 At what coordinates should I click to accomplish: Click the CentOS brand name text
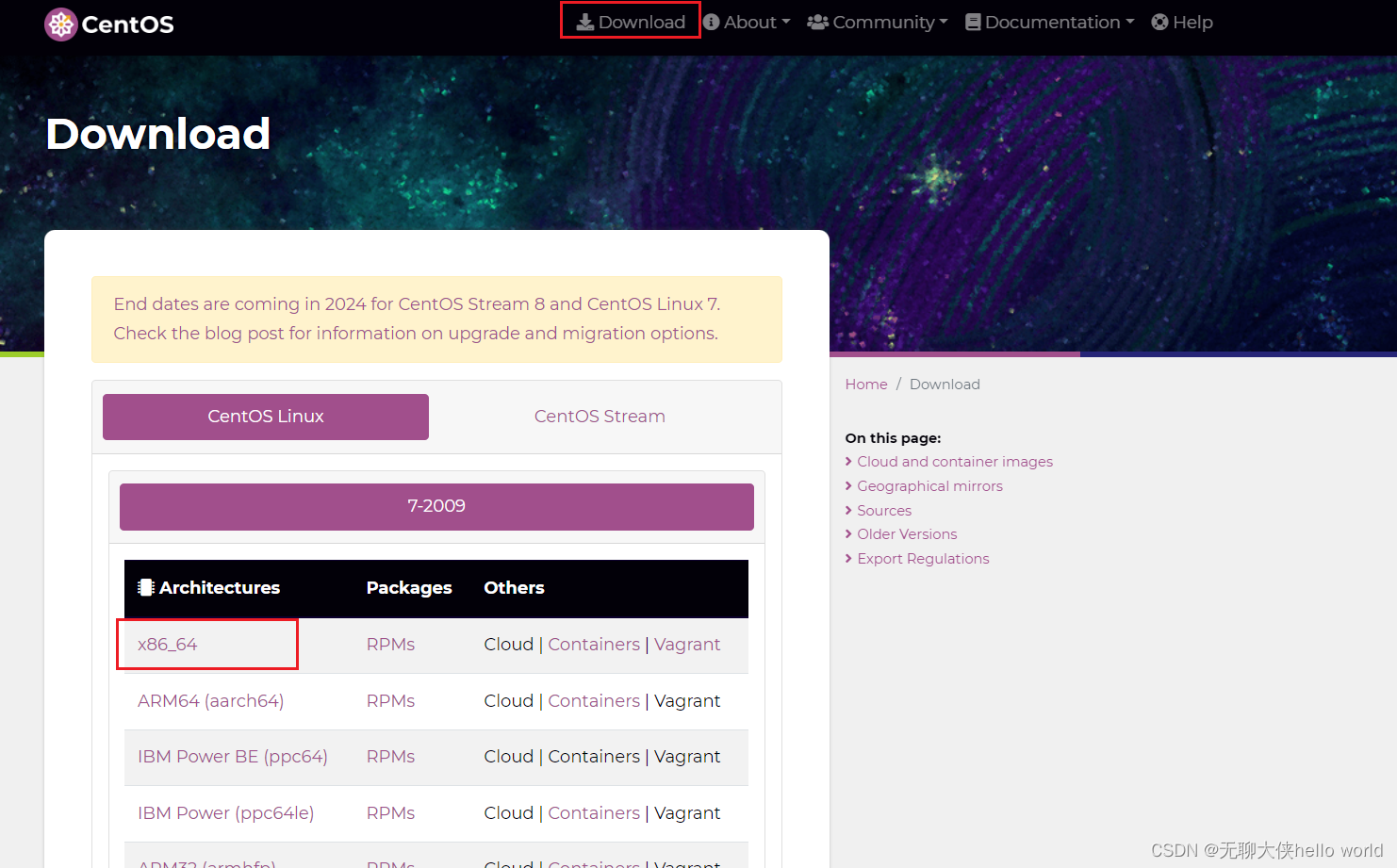127,25
